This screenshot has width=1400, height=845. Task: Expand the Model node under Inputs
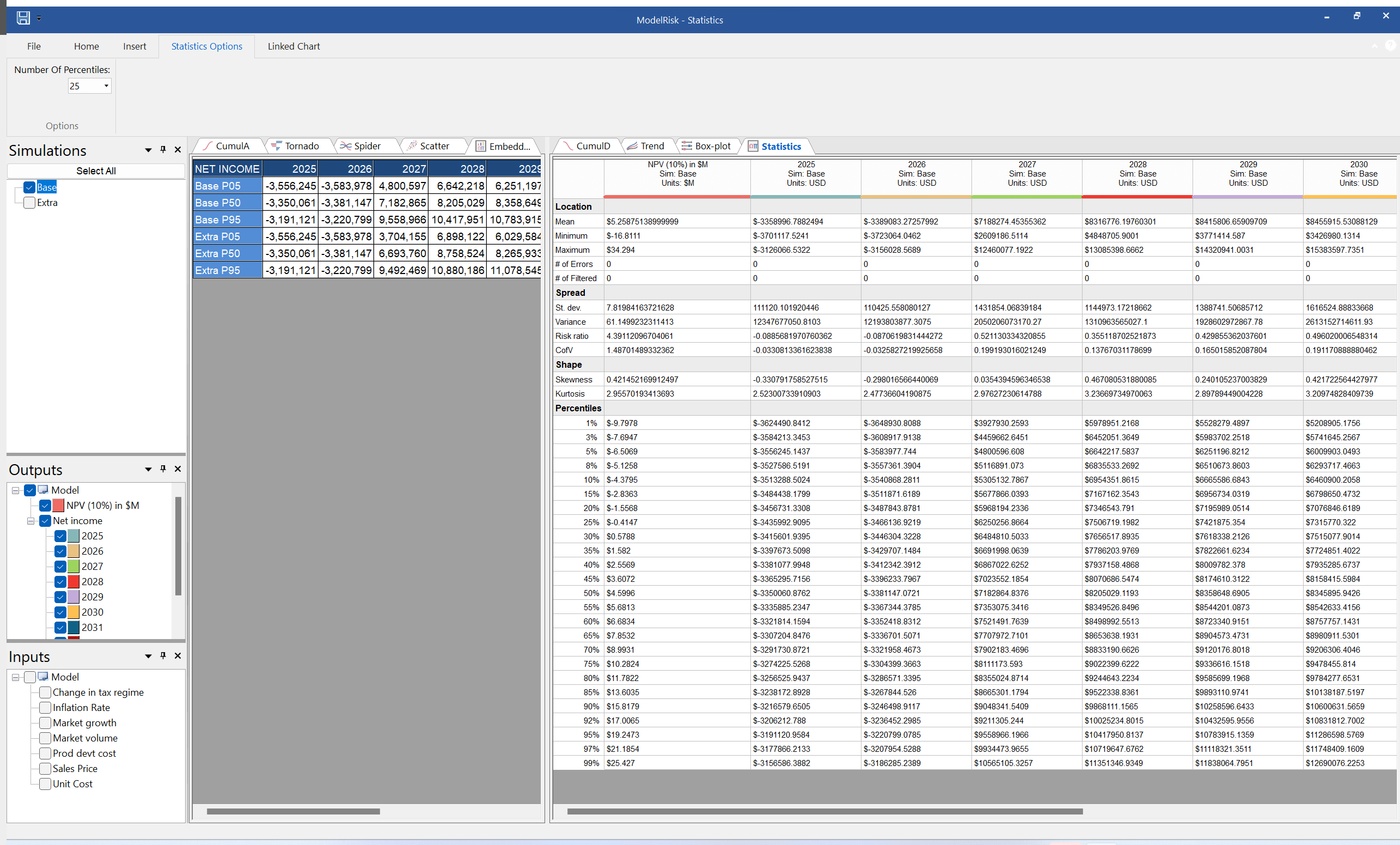coord(15,677)
